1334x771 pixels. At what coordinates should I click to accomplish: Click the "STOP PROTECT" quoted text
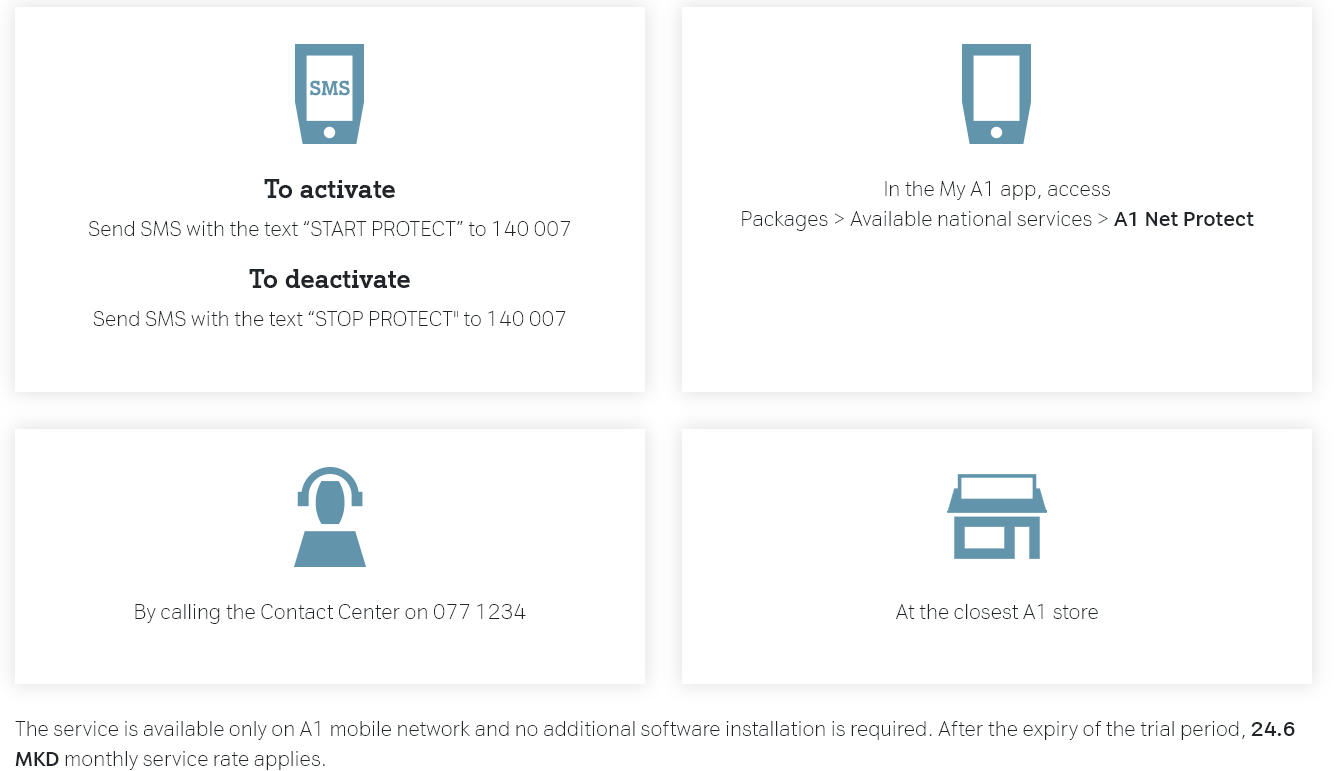[381, 319]
